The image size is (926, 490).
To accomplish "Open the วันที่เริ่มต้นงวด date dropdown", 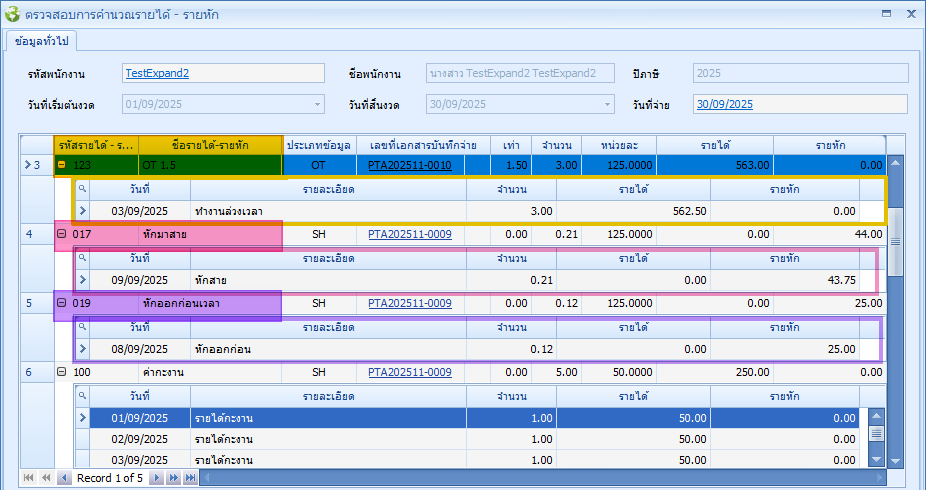I will point(317,104).
